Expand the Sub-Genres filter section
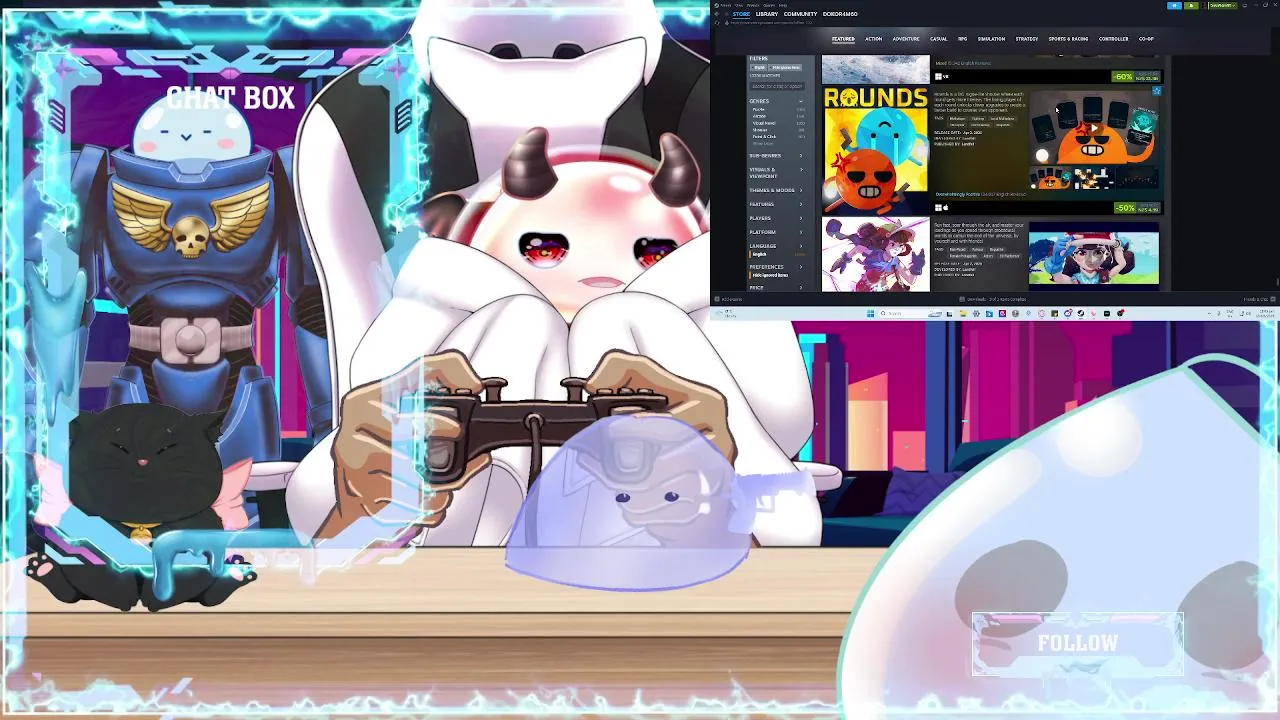This screenshot has width=1280, height=720. click(777, 155)
